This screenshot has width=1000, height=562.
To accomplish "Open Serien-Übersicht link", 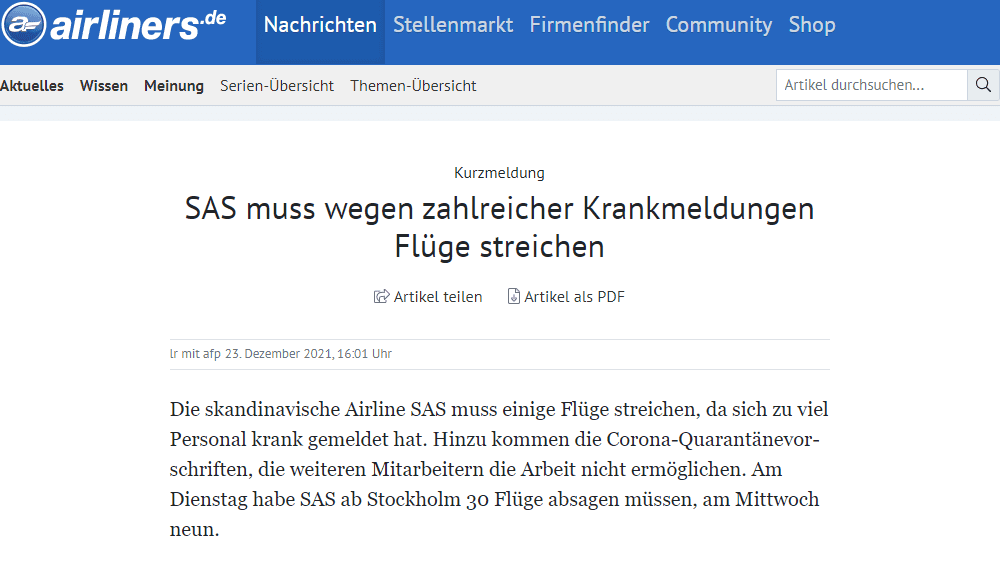I will pyautogui.click(x=277, y=85).
